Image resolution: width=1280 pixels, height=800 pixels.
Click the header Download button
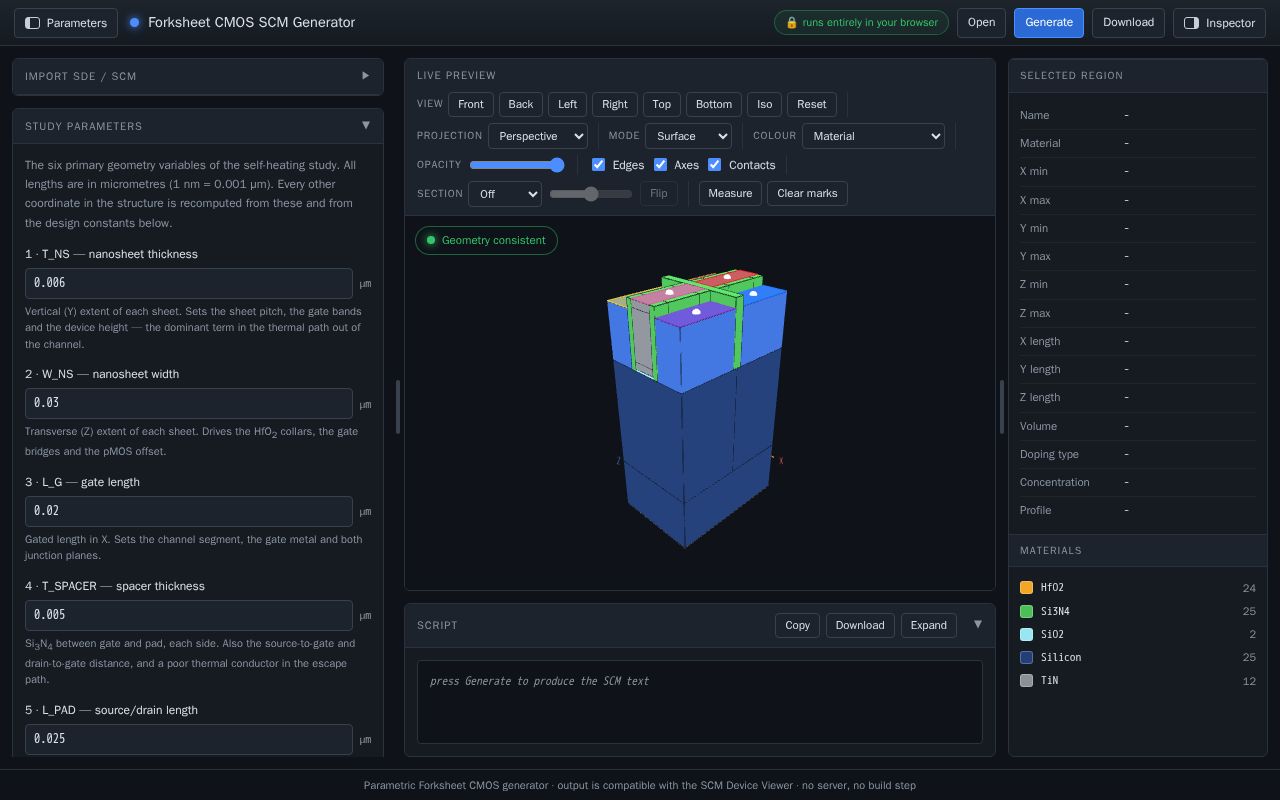click(x=1128, y=23)
